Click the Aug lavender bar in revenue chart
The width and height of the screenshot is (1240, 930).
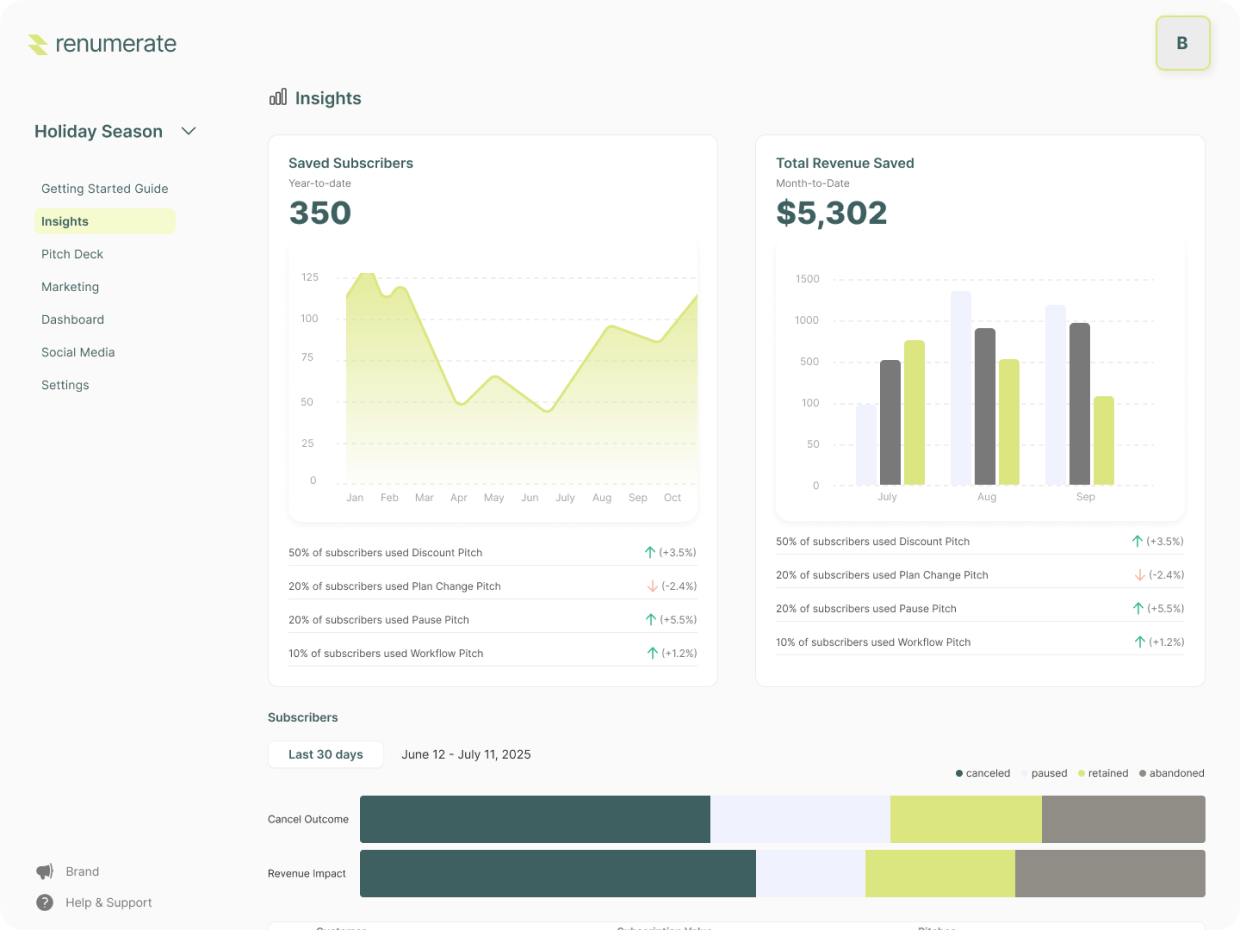click(x=961, y=389)
